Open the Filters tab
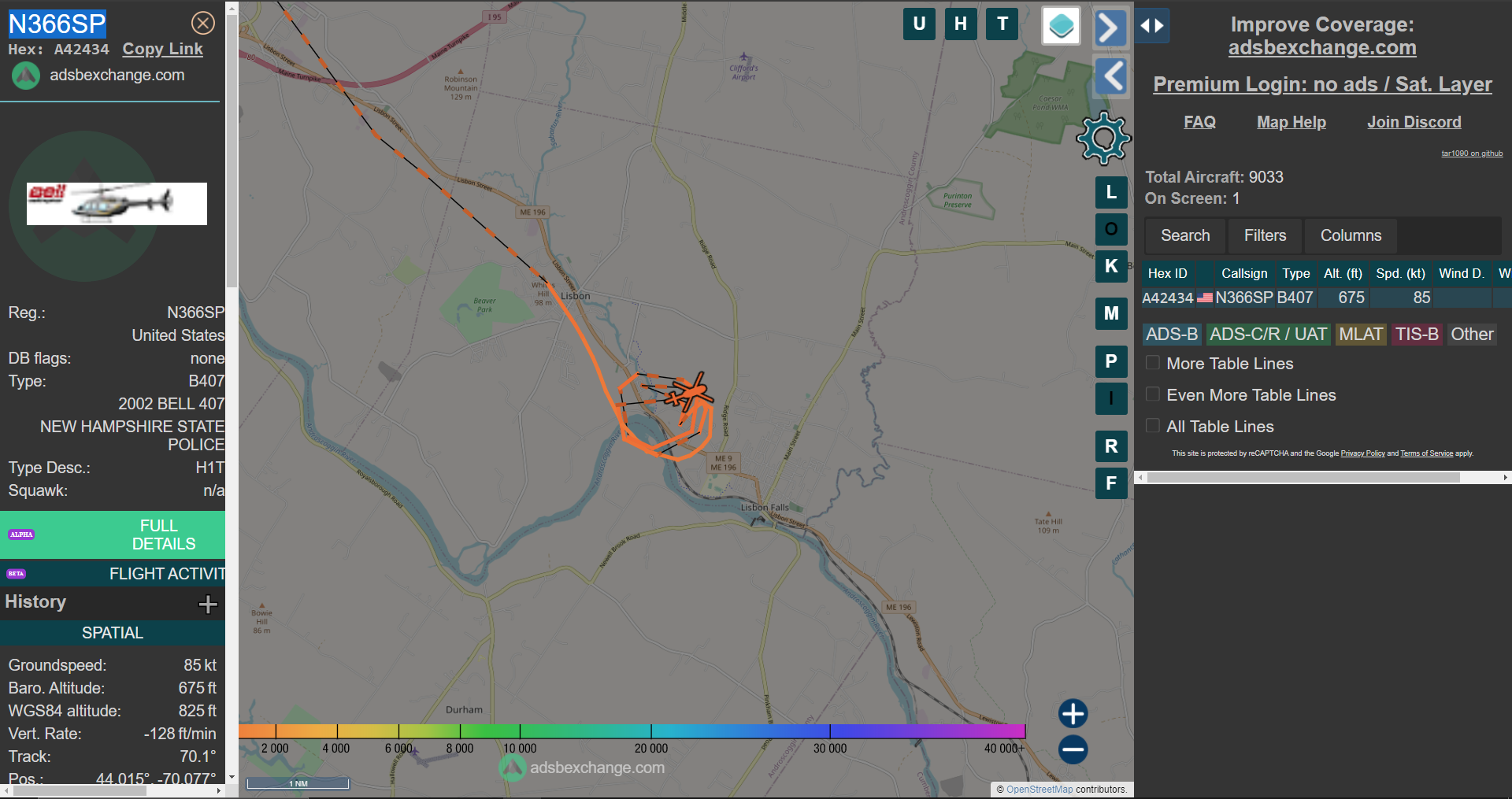 pos(1265,235)
